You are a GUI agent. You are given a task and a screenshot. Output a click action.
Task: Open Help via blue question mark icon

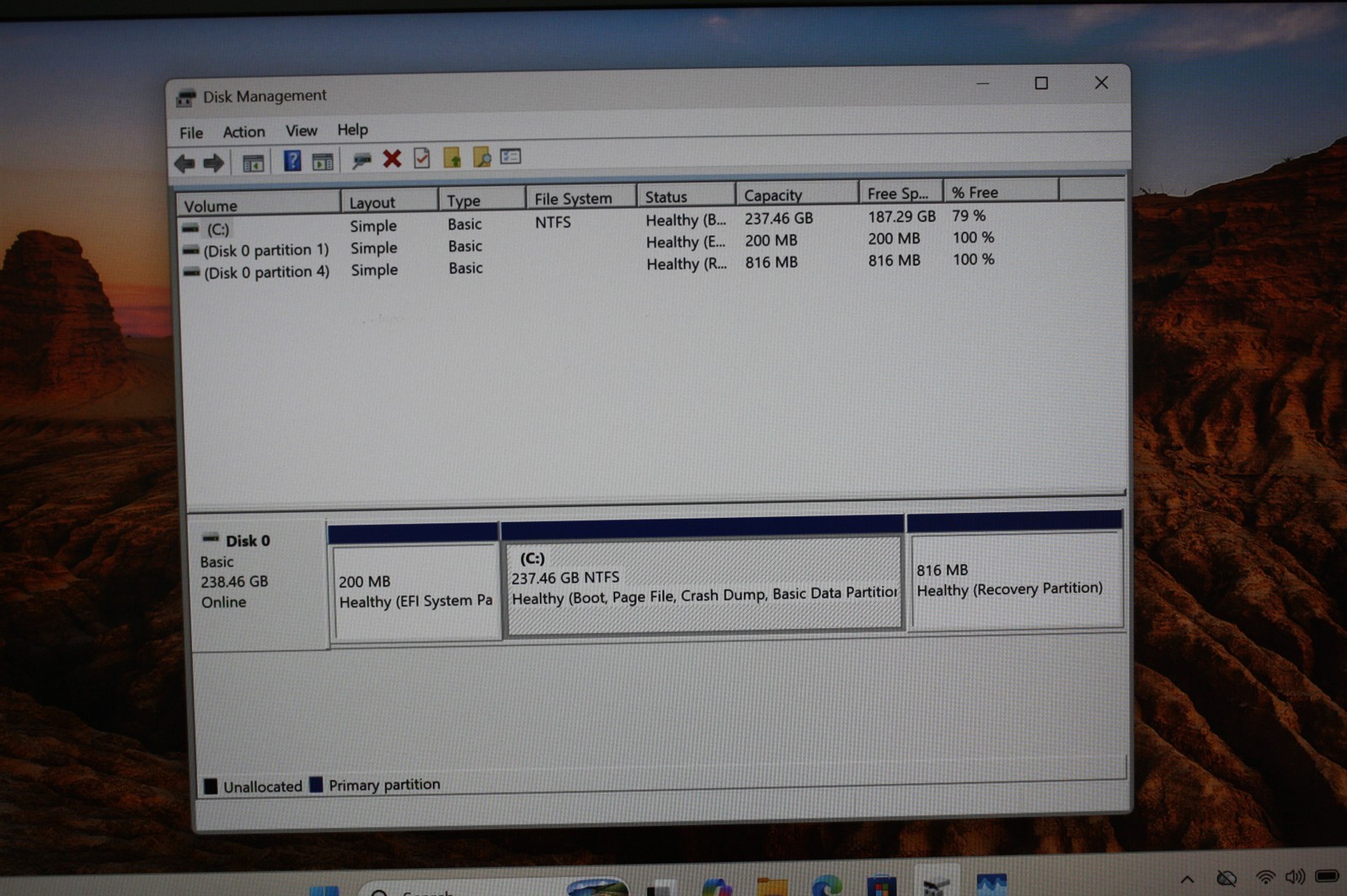tap(291, 161)
